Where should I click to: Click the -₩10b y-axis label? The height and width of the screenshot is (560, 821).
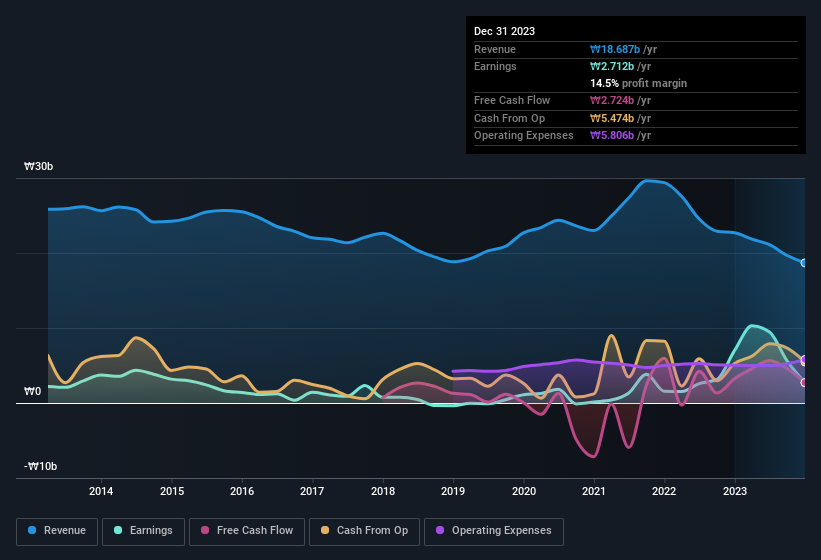pyautogui.click(x=41, y=466)
